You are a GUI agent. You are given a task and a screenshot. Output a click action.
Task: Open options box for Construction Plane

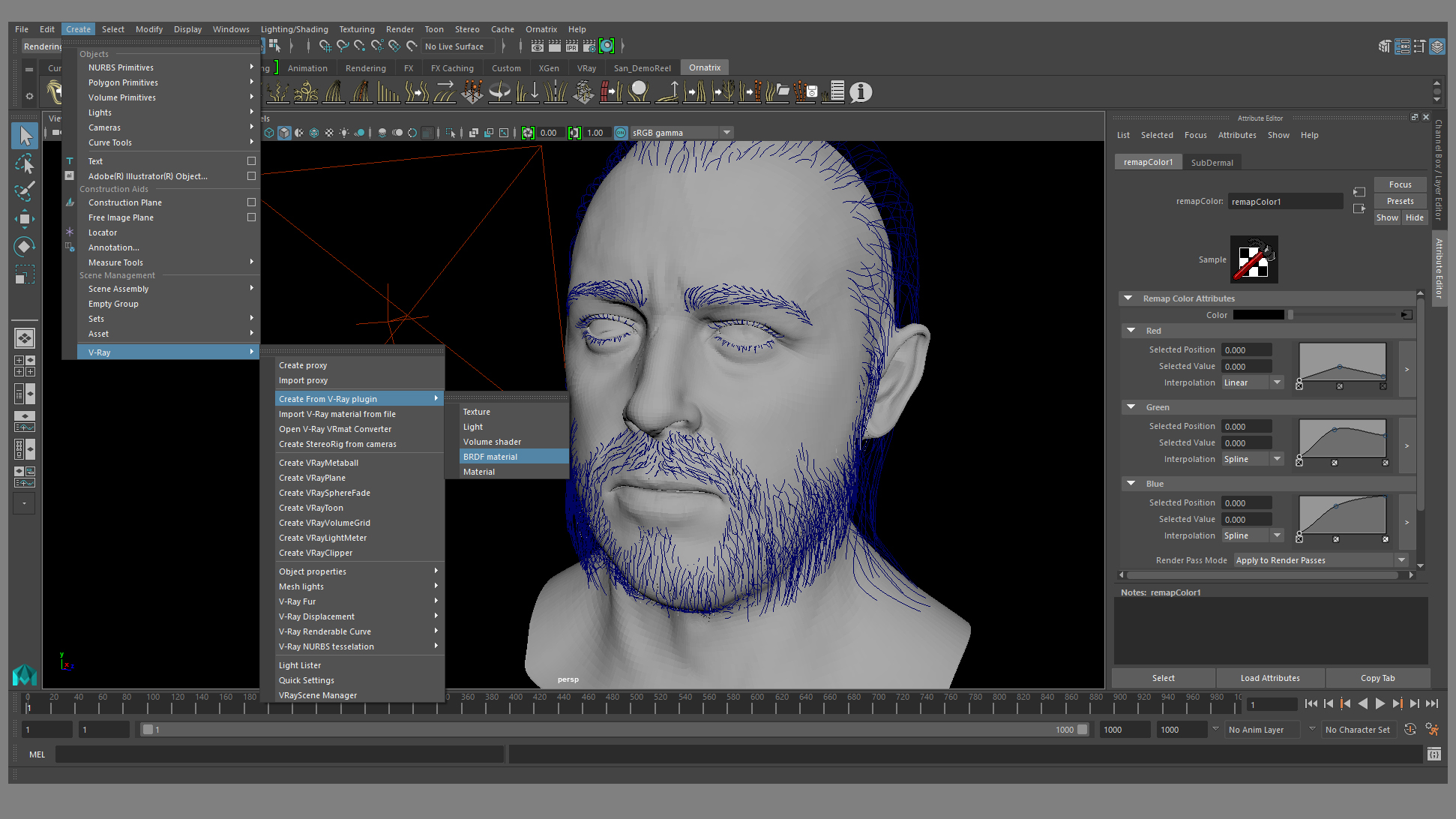251,202
